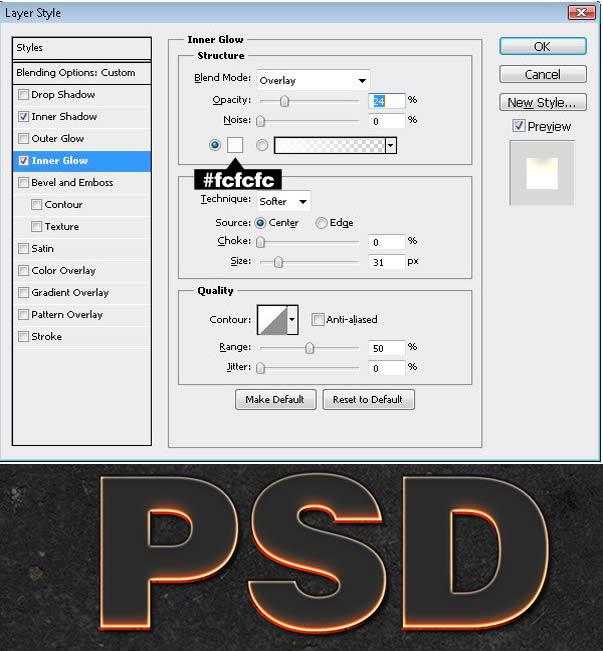Enable the Drop Shadow checkbox

pos(23,95)
